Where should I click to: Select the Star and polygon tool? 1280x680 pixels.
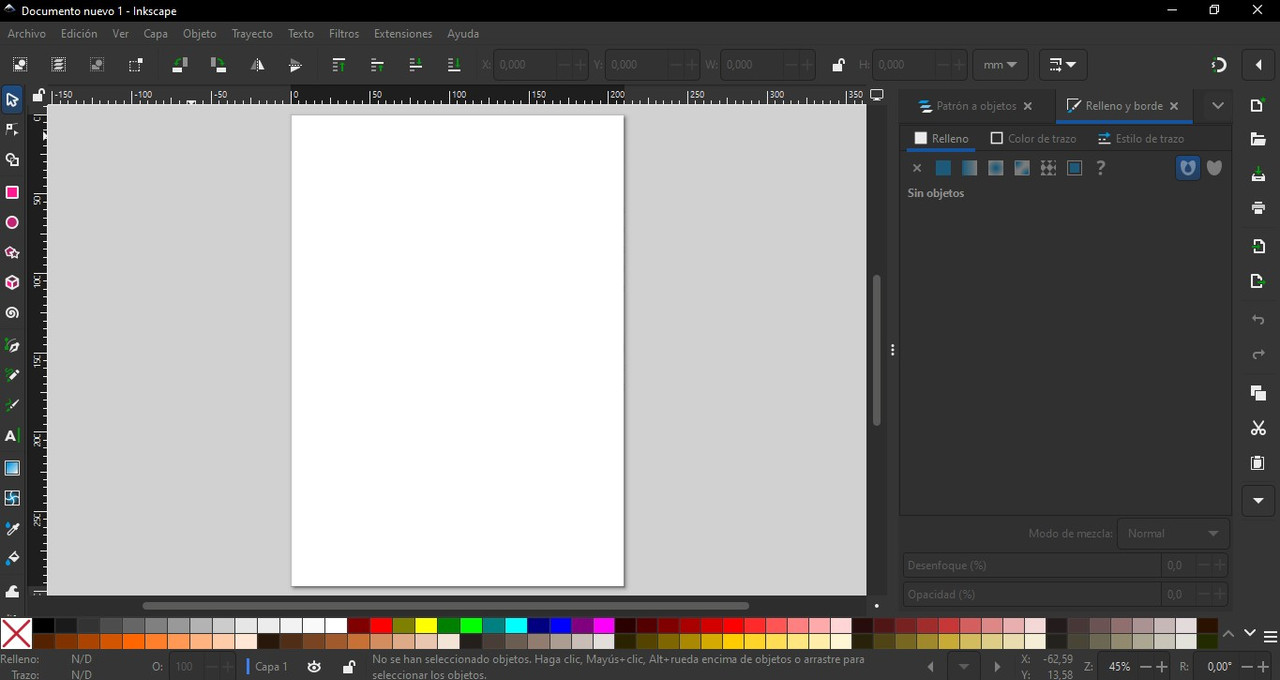(x=12, y=253)
